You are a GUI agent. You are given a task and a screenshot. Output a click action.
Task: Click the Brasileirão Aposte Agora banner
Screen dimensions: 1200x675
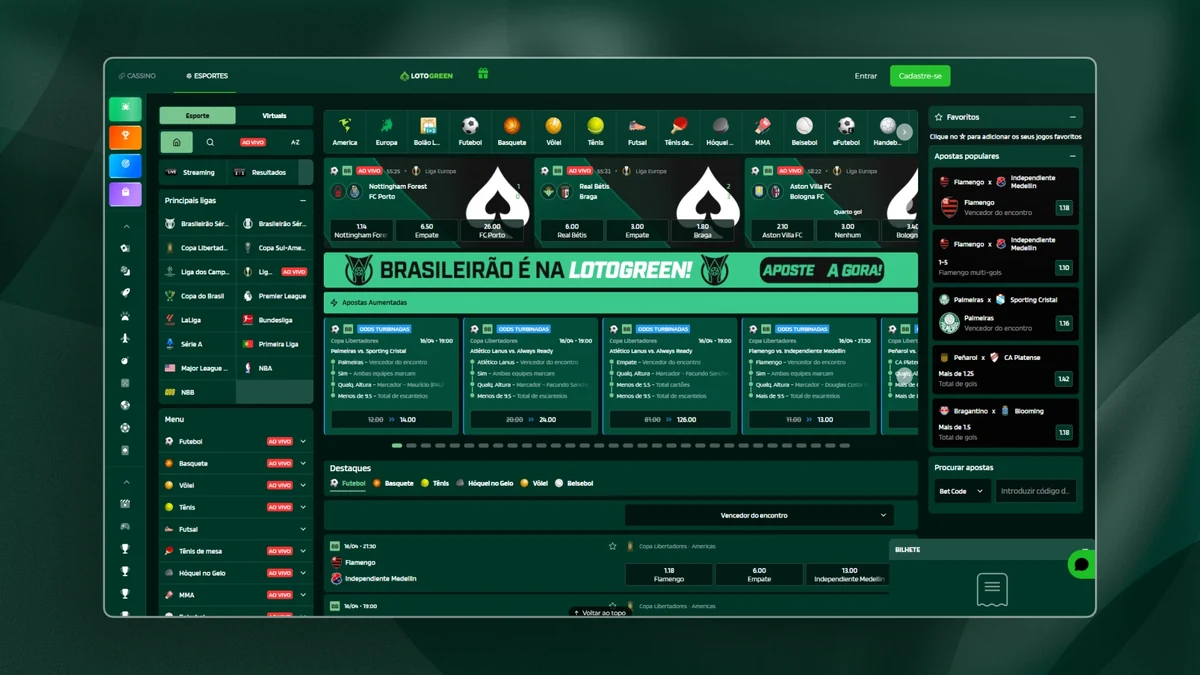click(x=621, y=270)
